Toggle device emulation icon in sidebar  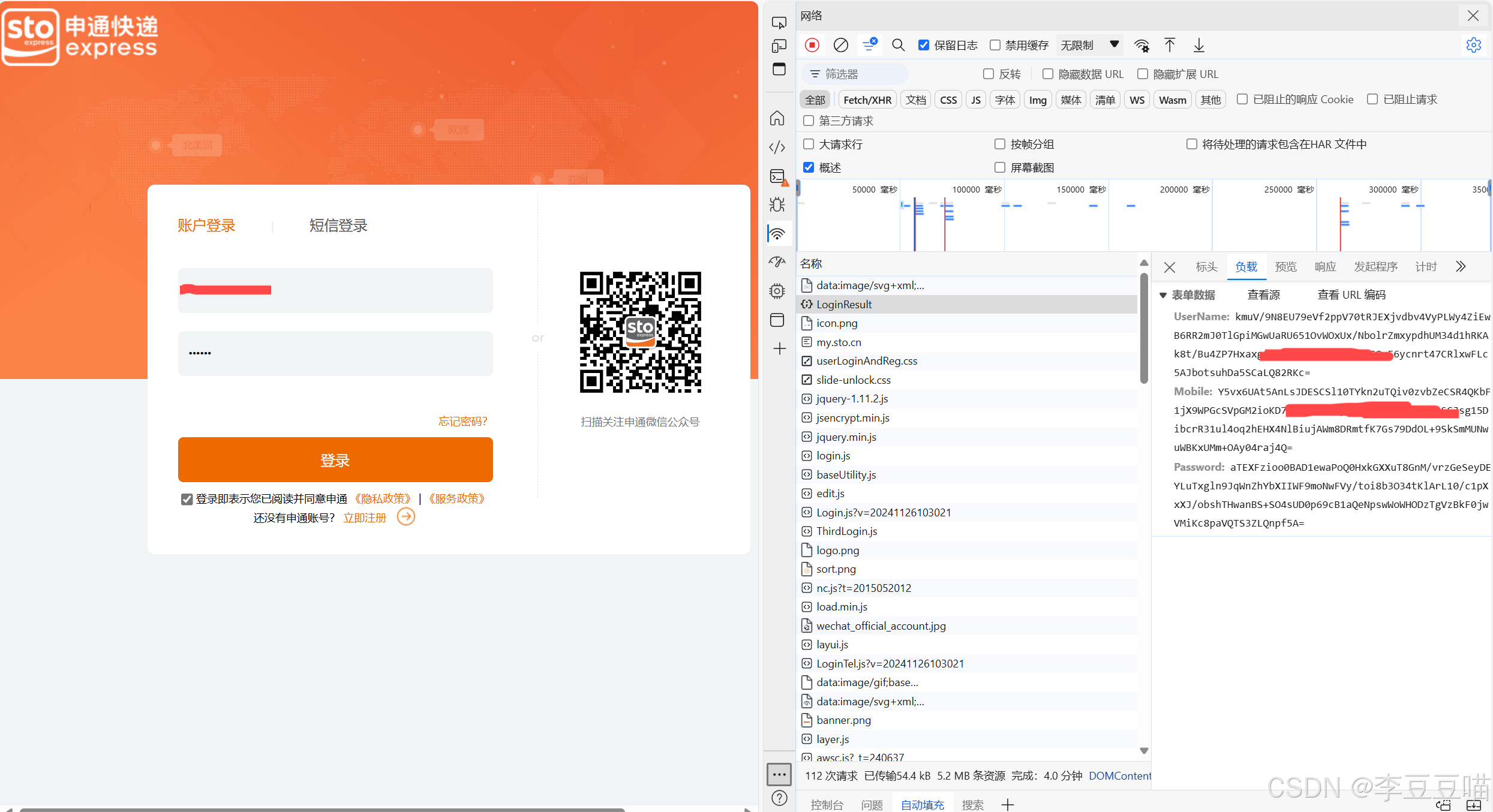click(x=779, y=46)
